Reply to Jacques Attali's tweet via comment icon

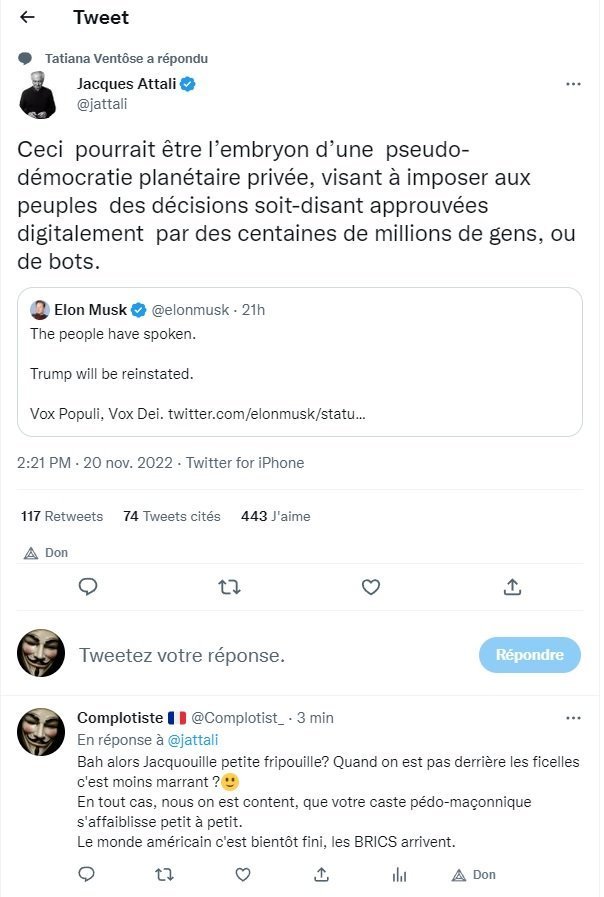(87, 587)
